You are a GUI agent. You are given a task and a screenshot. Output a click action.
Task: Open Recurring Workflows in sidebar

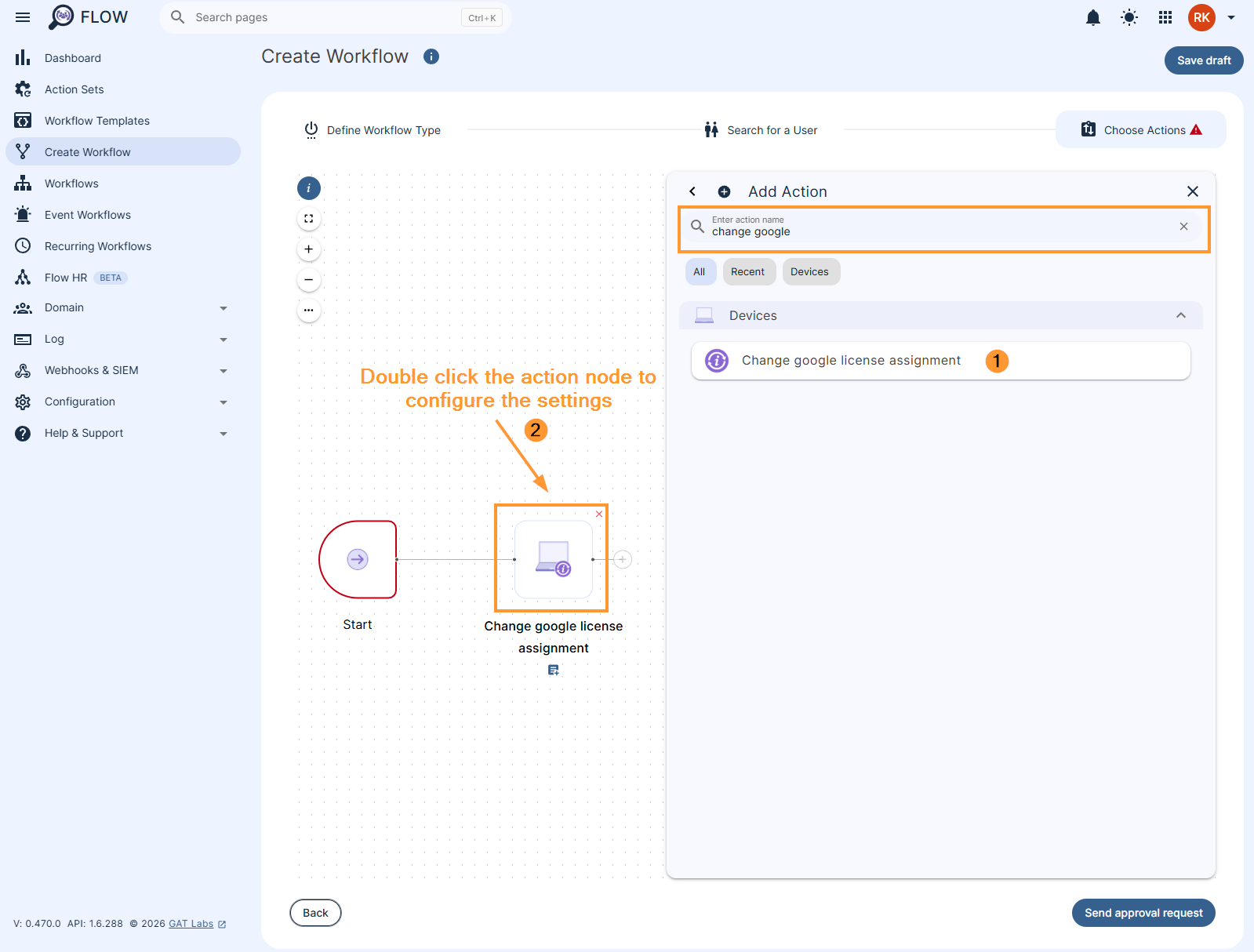[123, 246]
